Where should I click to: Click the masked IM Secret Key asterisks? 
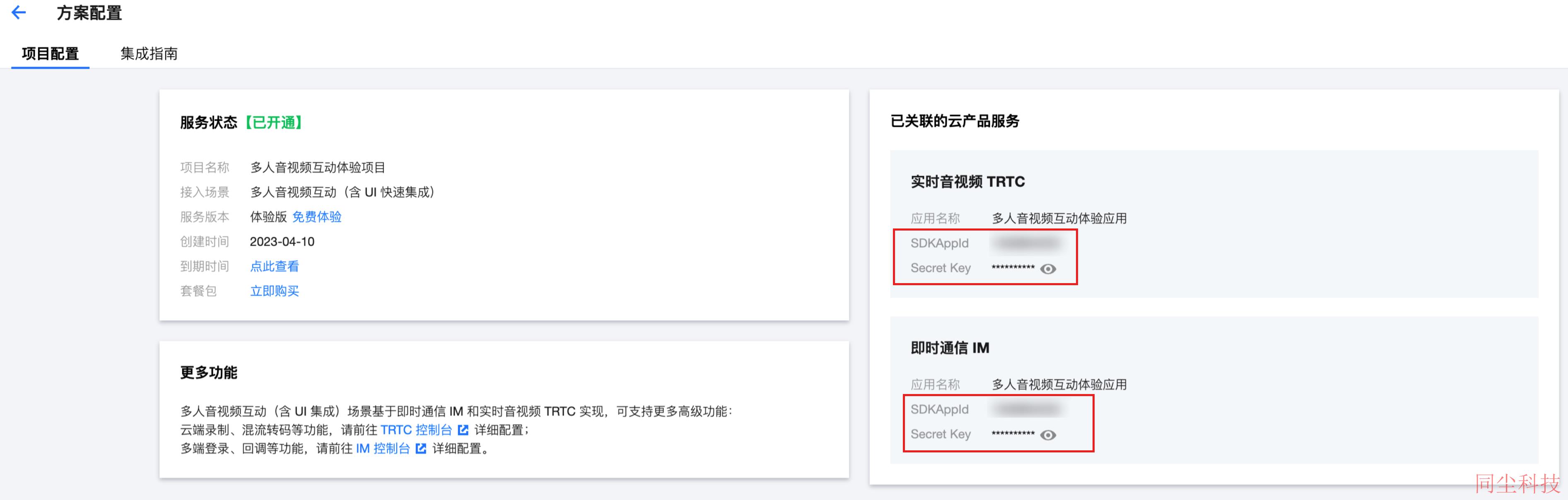(x=1013, y=434)
